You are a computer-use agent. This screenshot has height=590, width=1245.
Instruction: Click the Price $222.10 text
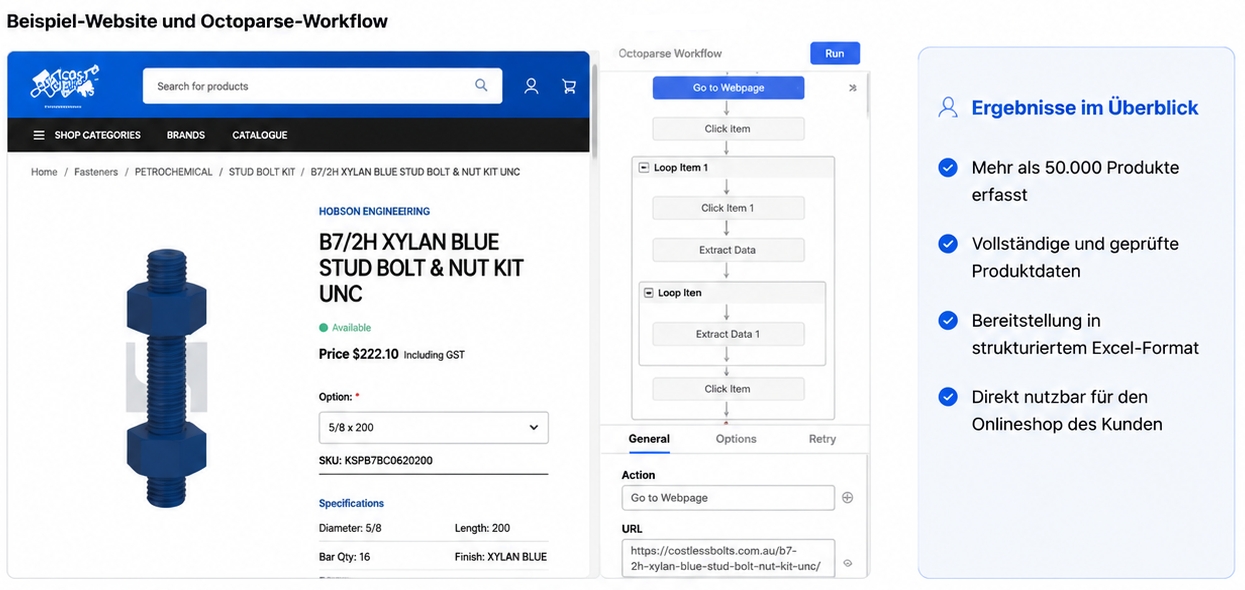[x=358, y=354]
